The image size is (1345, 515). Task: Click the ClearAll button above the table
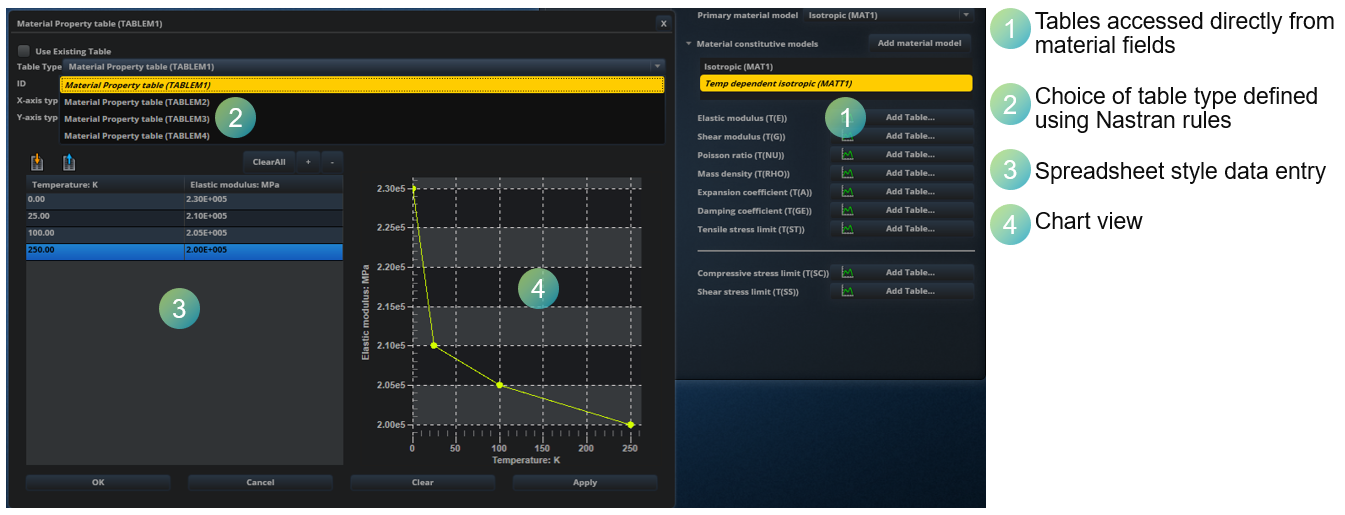tap(268, 162)
